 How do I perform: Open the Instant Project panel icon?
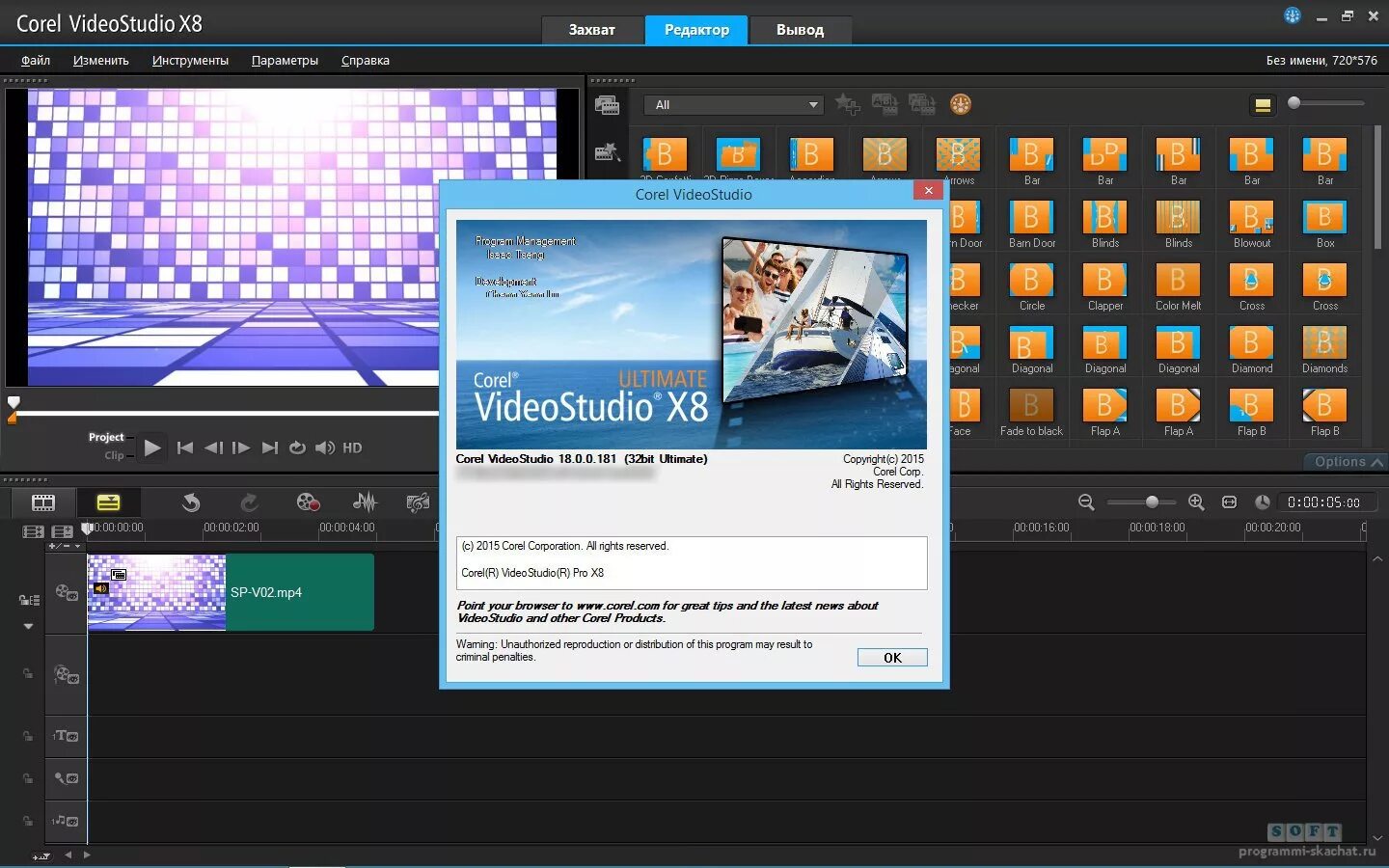coord(607,151)
